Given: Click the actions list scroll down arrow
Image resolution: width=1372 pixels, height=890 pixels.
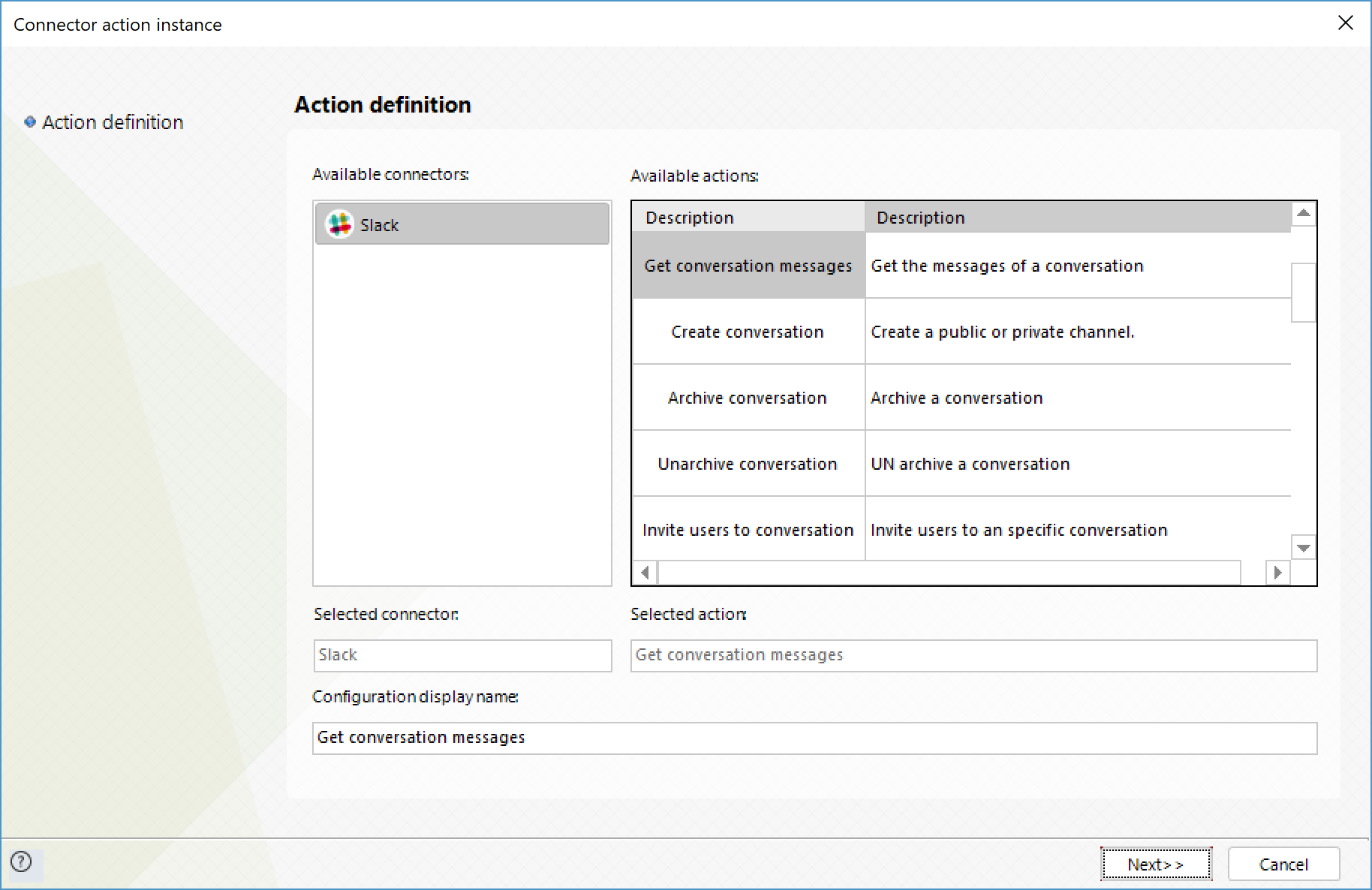Looking at the screenshot, I should tap(1304, 548).
